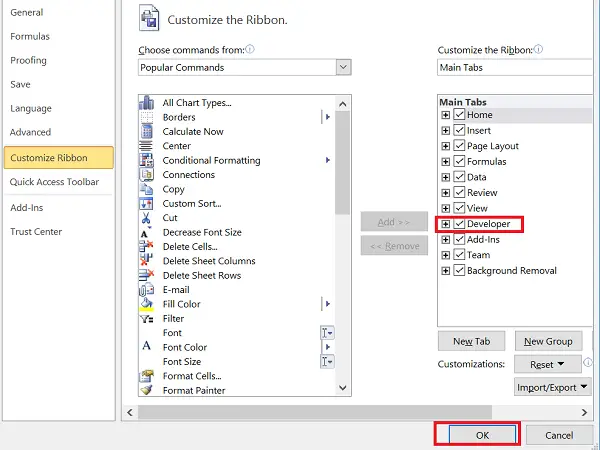Toggle the Add-Ins tab checkbox
The height and width of the screenshot is (450, 600).
pos(459,239)
